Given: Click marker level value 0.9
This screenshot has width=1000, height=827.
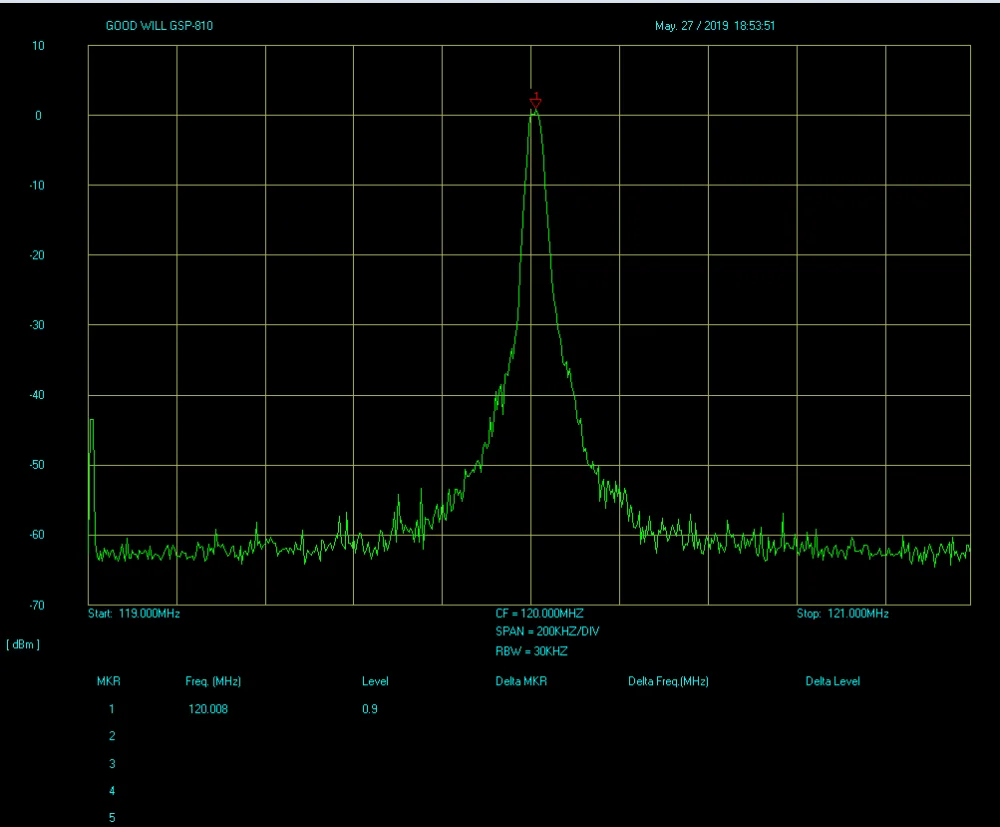Looking at the screenshot, I should pos(370,709).
